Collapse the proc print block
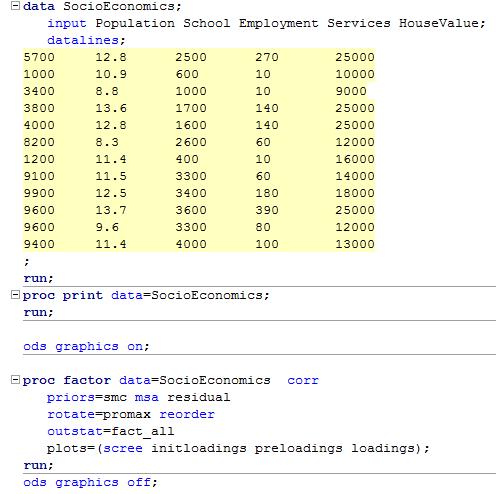The width and height of the screenshot is (496, 494). [x=15, y=295]
